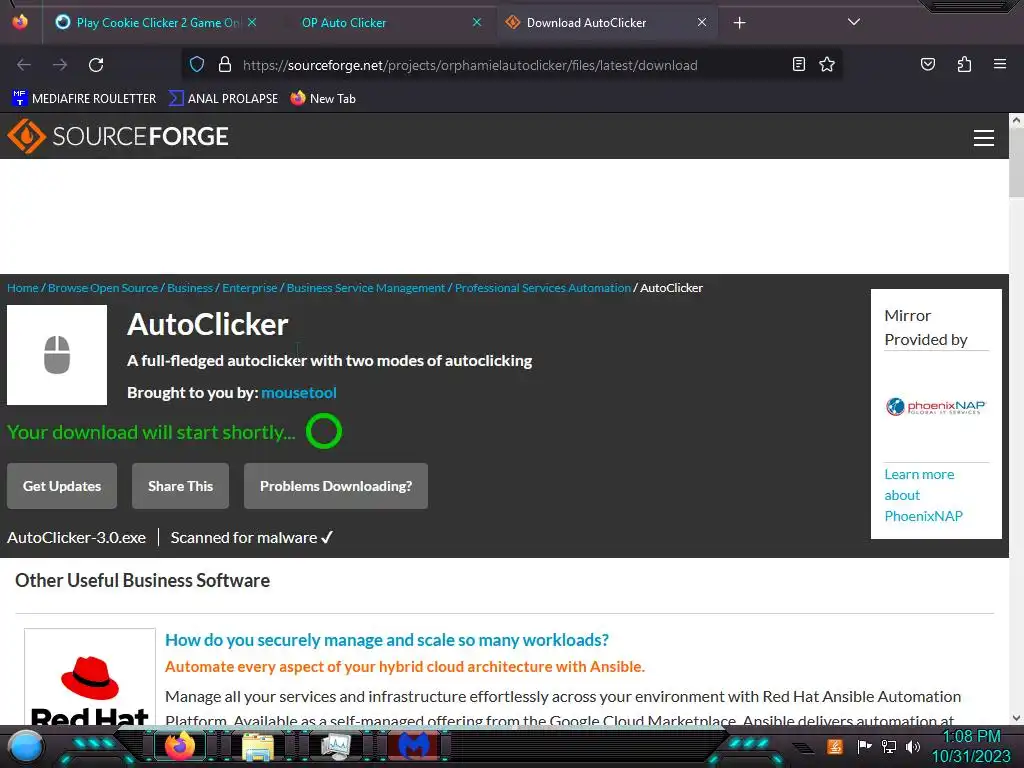Go forward with the forward arrow
The image size is (1024, 768).
click(x=60, y=65)
